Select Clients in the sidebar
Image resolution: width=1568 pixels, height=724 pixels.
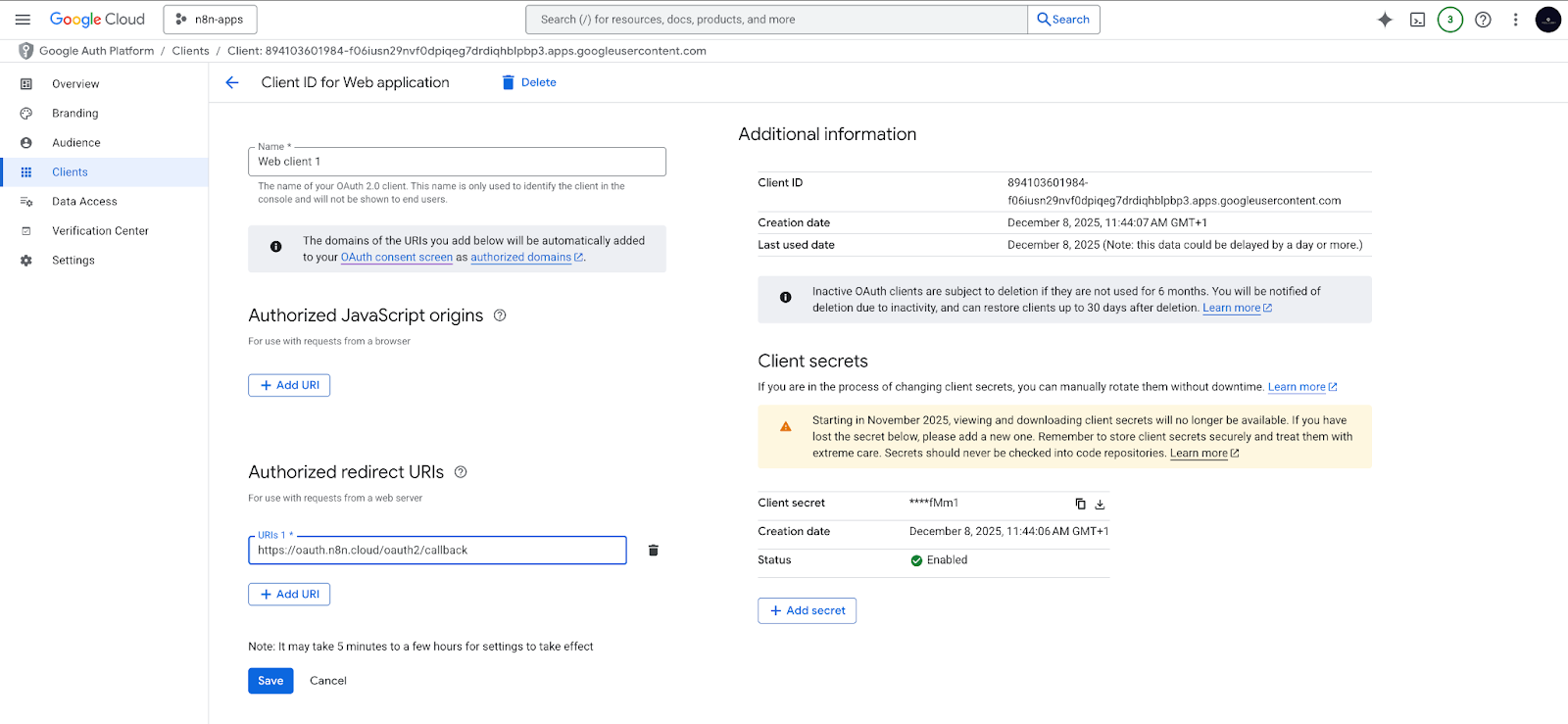(x=104, y=172)
